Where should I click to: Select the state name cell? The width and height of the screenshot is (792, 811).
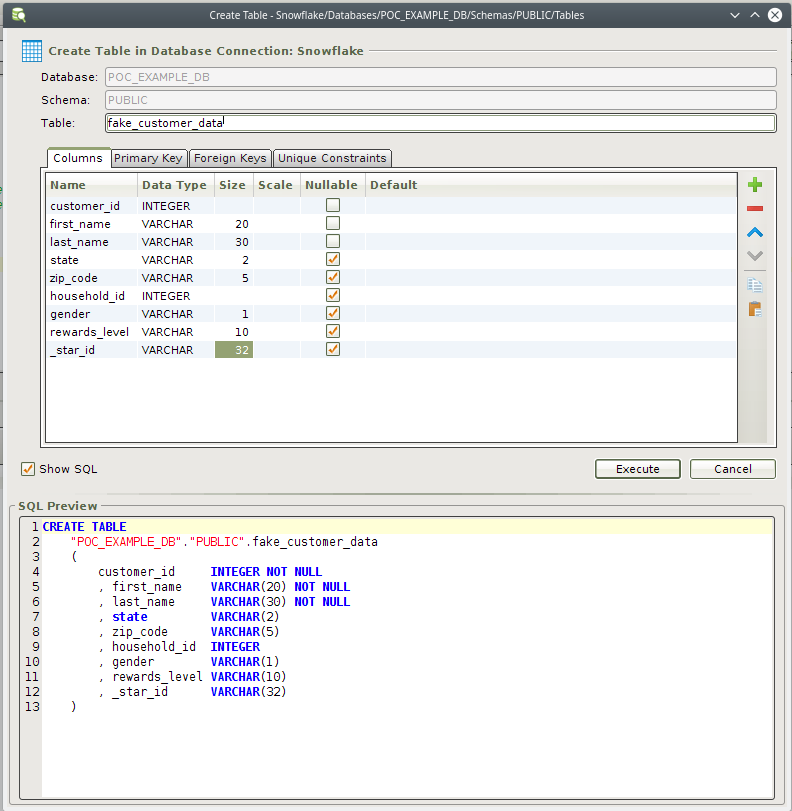pyautogui.click(x=92, y=260)
